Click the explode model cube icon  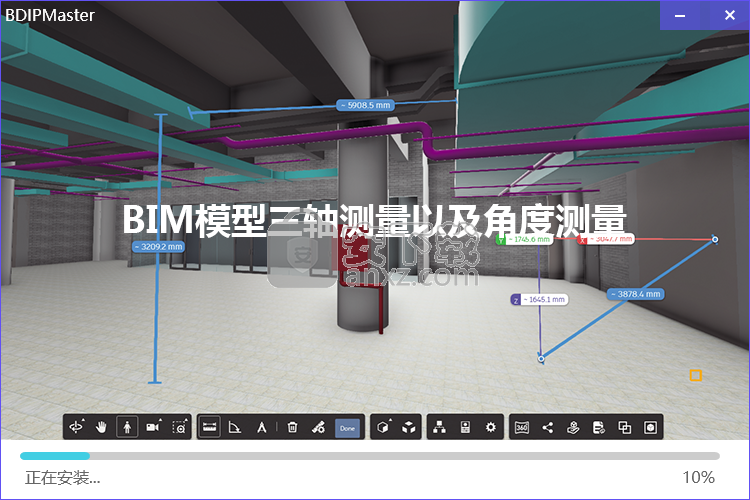408,427
